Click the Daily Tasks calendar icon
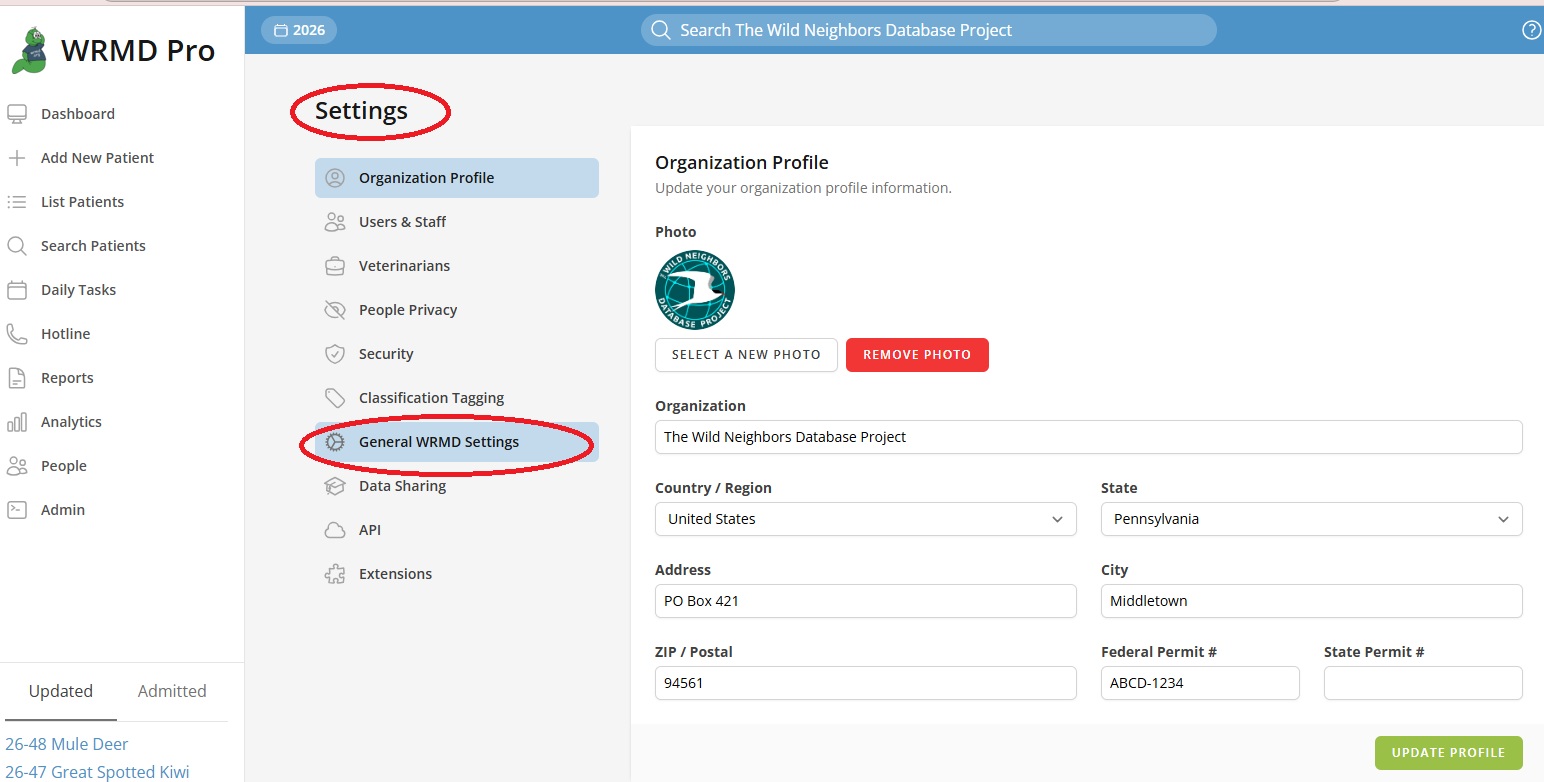This screenshot has width=1544, height=782. click(17, 290)
